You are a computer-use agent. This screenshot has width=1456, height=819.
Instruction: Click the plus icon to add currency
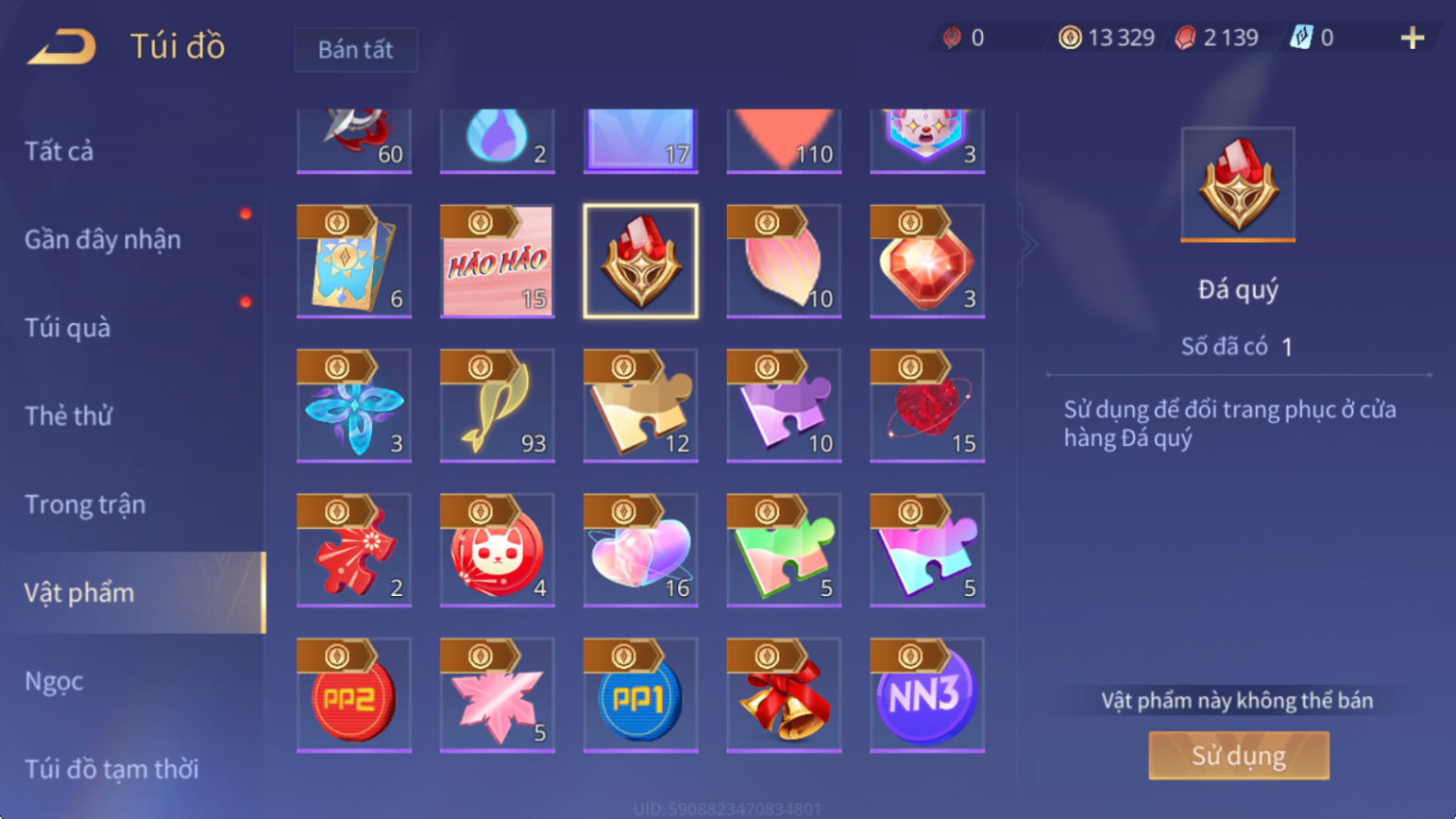(1413, 38)
